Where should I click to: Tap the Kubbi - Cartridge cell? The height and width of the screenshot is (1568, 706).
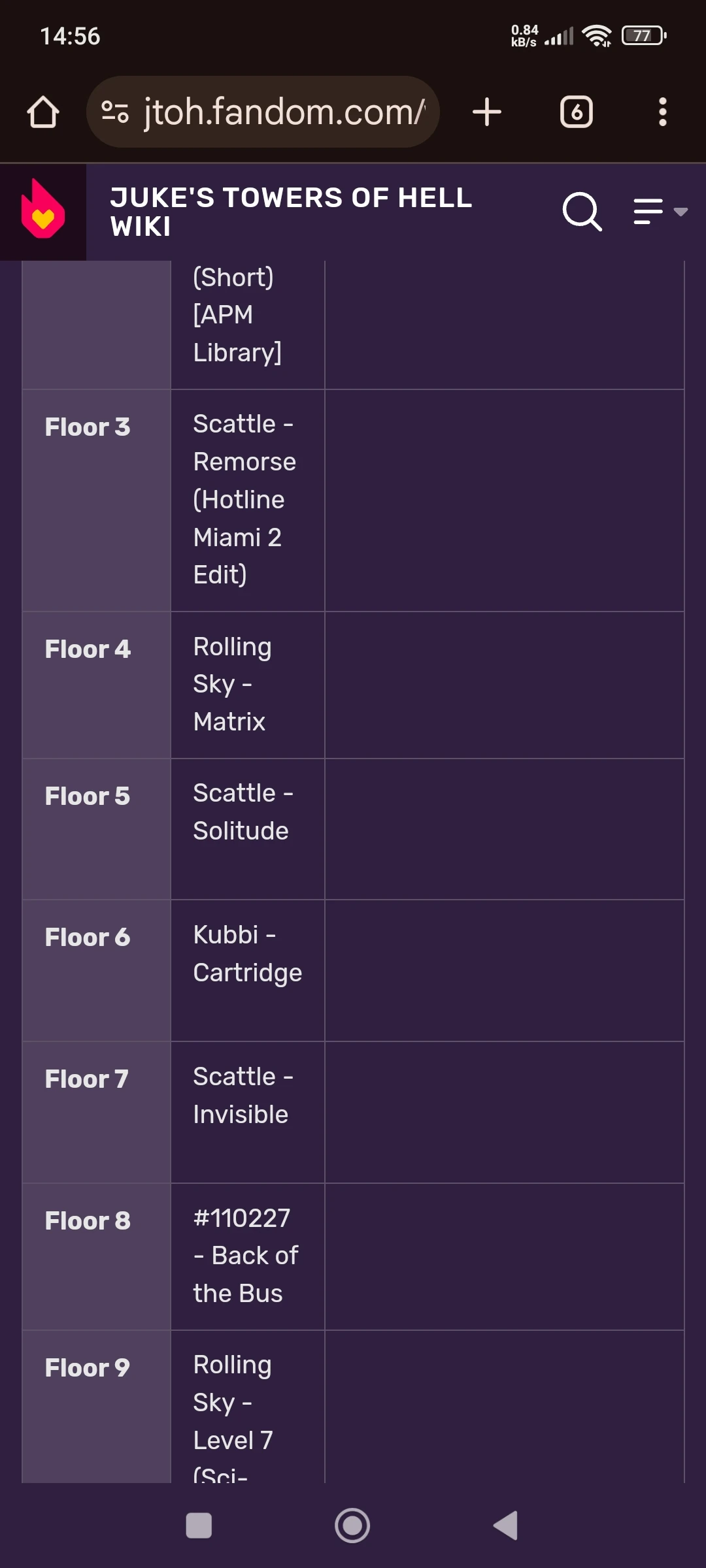[x=247, y=954]
